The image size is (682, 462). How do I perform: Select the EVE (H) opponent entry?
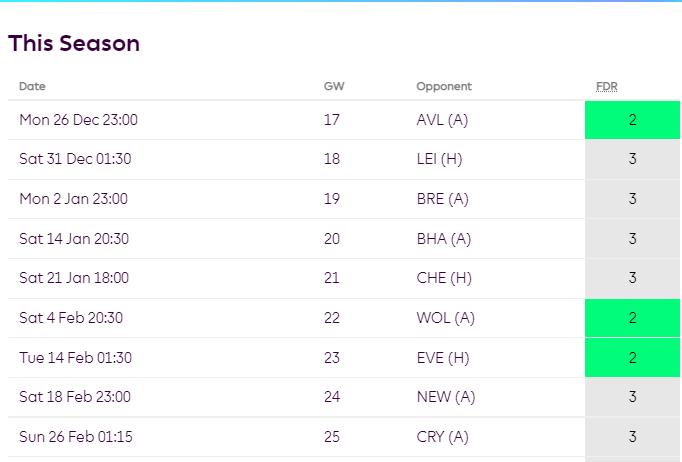coord(442,357)
